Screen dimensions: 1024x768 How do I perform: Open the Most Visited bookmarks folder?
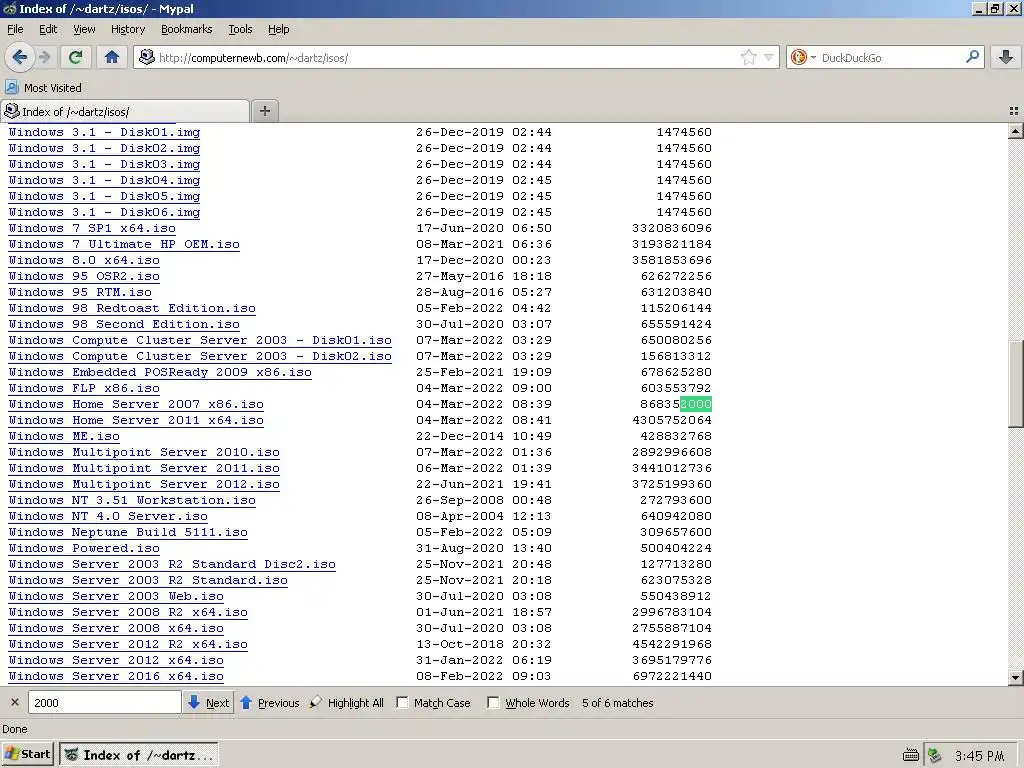click(x=43, y=88)
